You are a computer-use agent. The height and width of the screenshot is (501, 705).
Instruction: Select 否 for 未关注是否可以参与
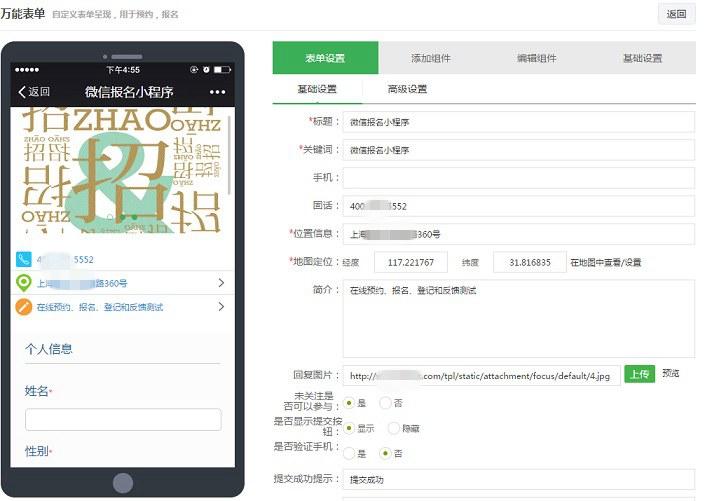click(x=385, y=403)
